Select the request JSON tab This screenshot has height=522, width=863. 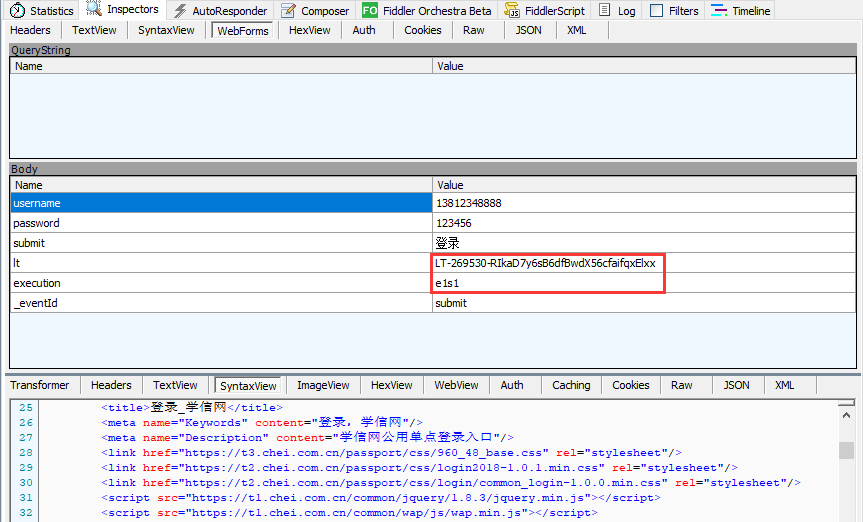[x=528, y=30]
